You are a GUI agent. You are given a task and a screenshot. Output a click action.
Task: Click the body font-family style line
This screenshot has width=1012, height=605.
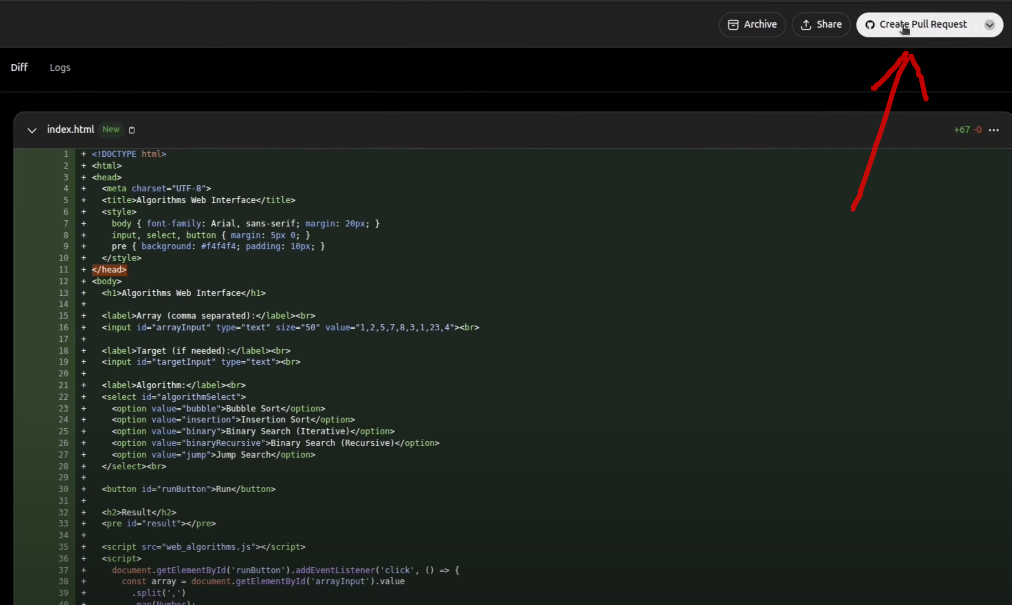coord(245,223)
